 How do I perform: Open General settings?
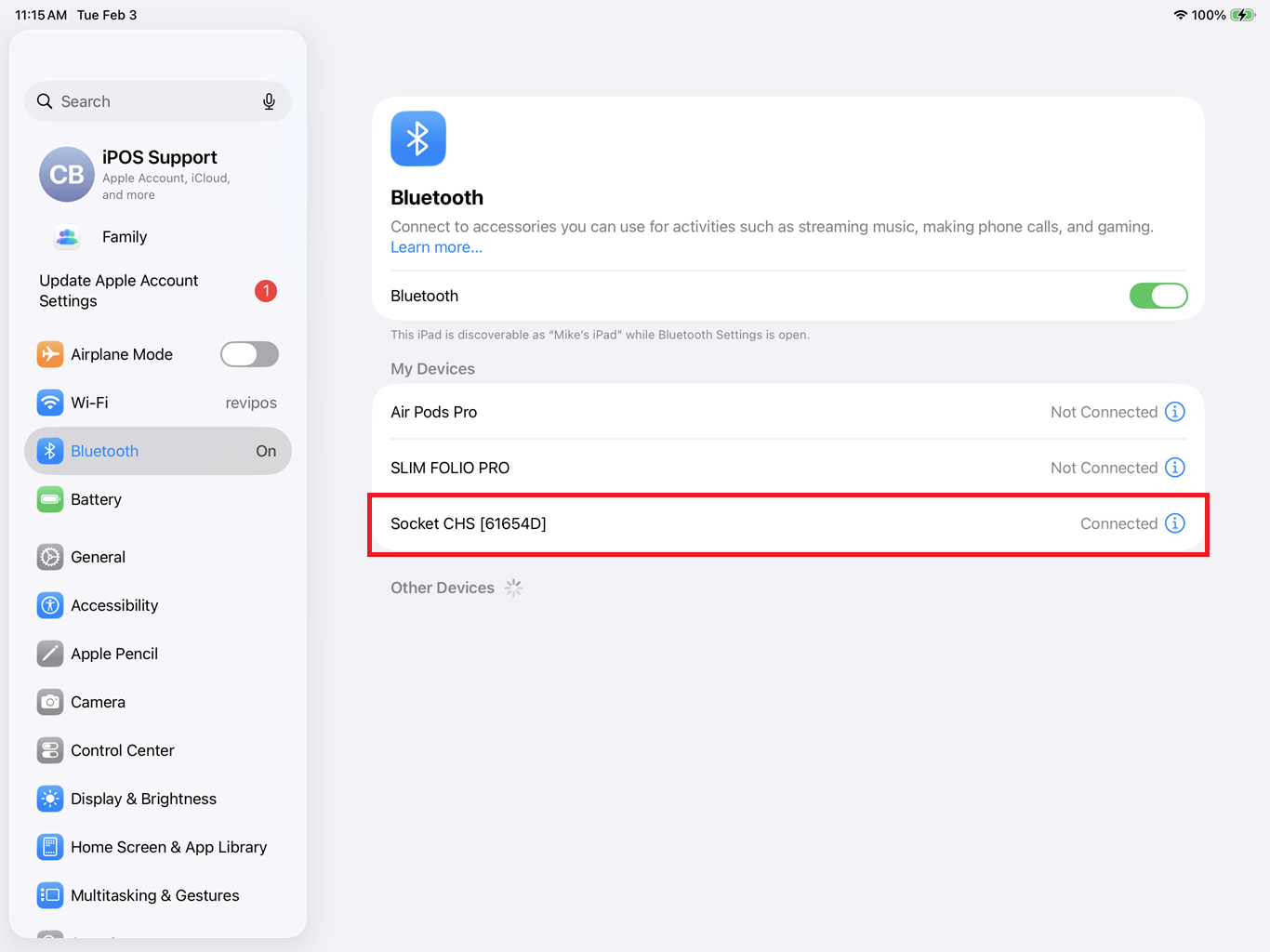pos(158,557)
